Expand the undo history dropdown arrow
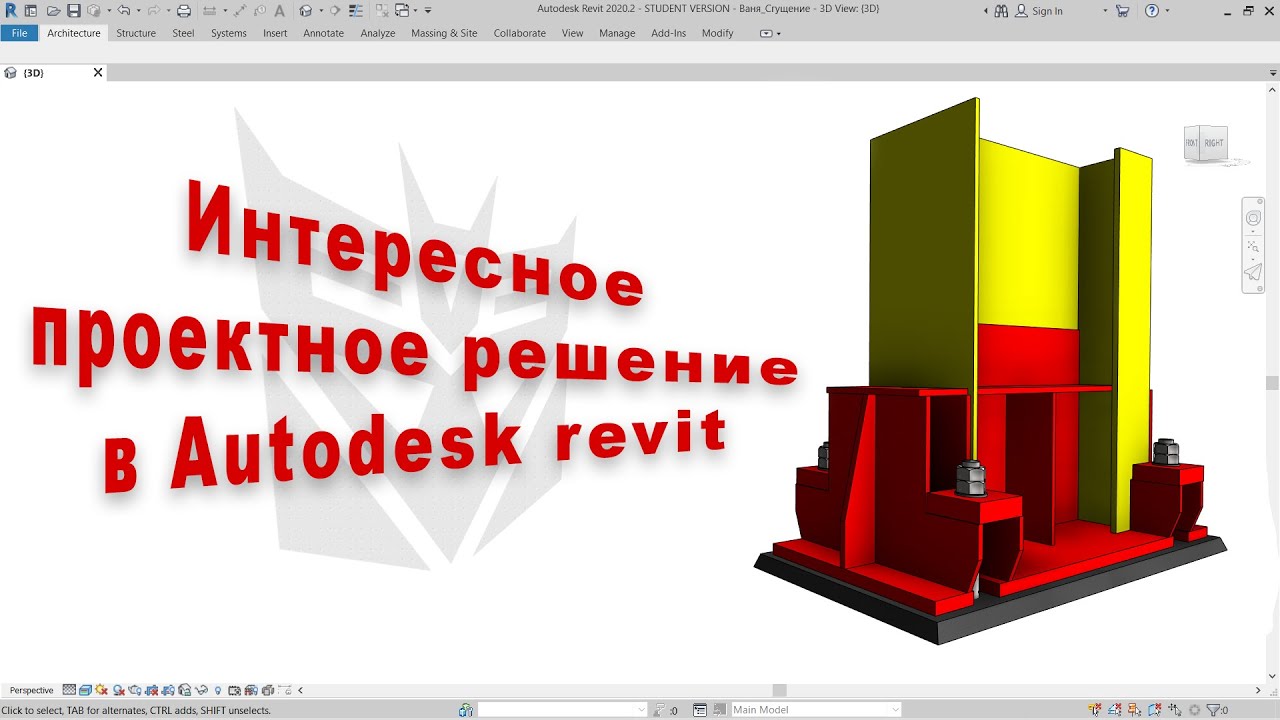 [x=138, y=11]
